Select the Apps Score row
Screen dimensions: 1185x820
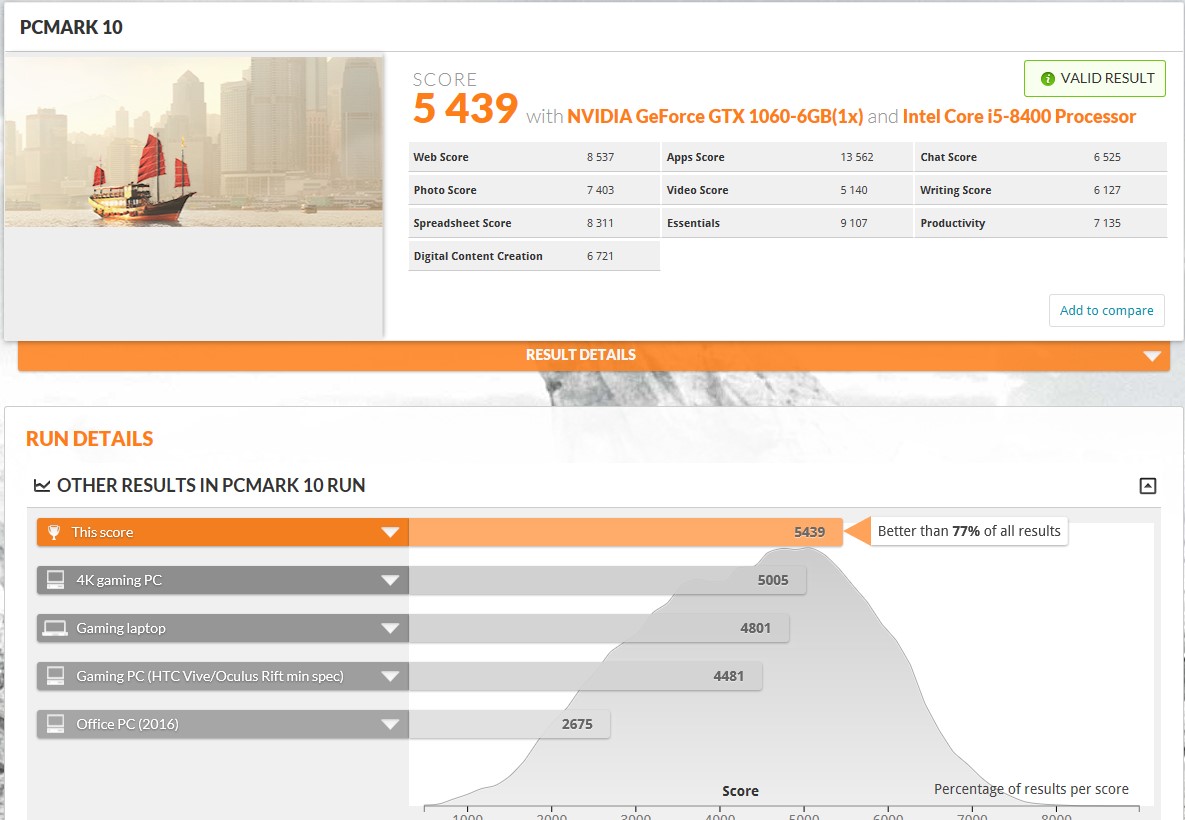coord(787,157)
